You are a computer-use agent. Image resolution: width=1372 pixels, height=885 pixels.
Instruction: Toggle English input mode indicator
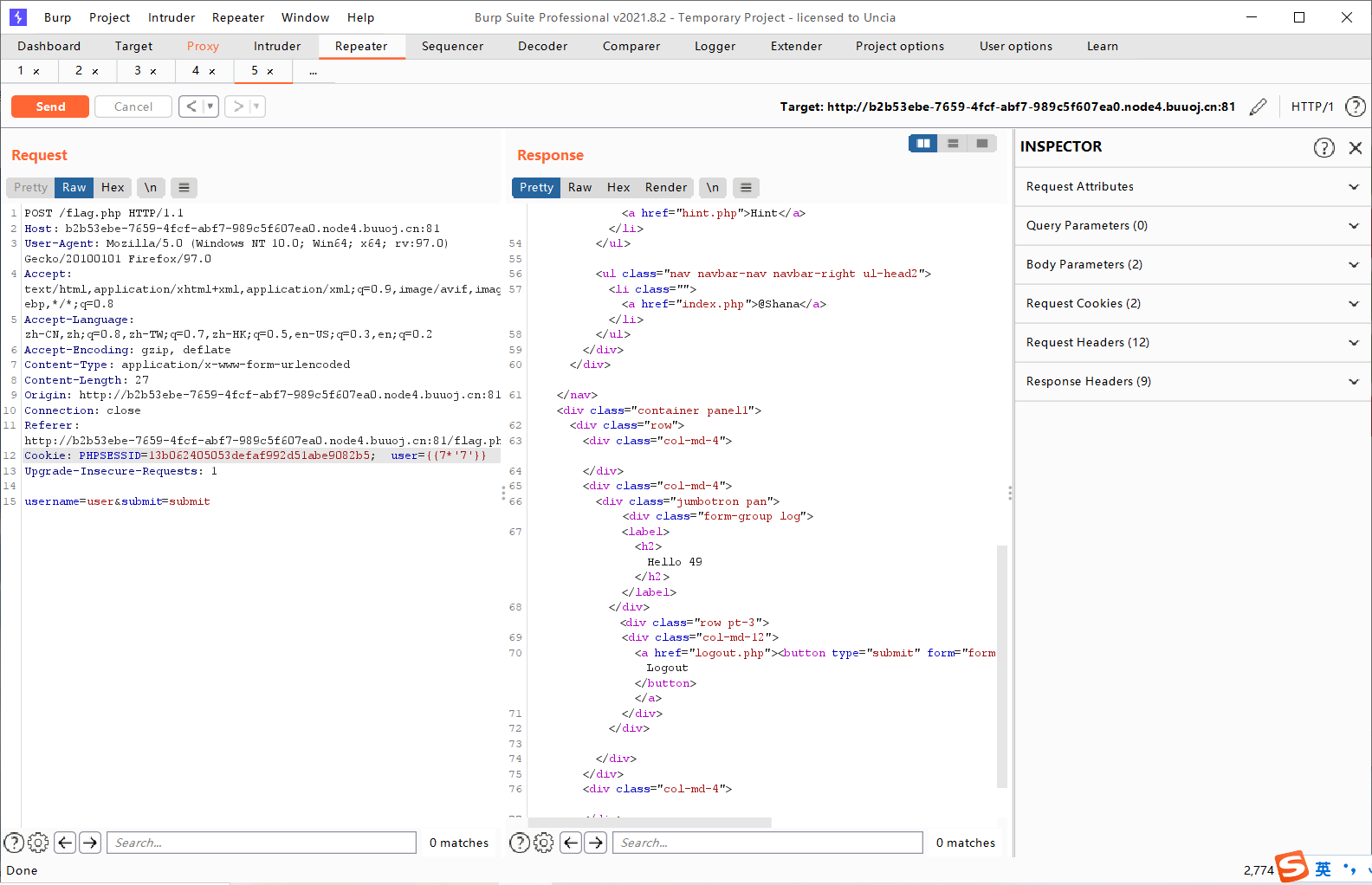[x=1323, y=869]
